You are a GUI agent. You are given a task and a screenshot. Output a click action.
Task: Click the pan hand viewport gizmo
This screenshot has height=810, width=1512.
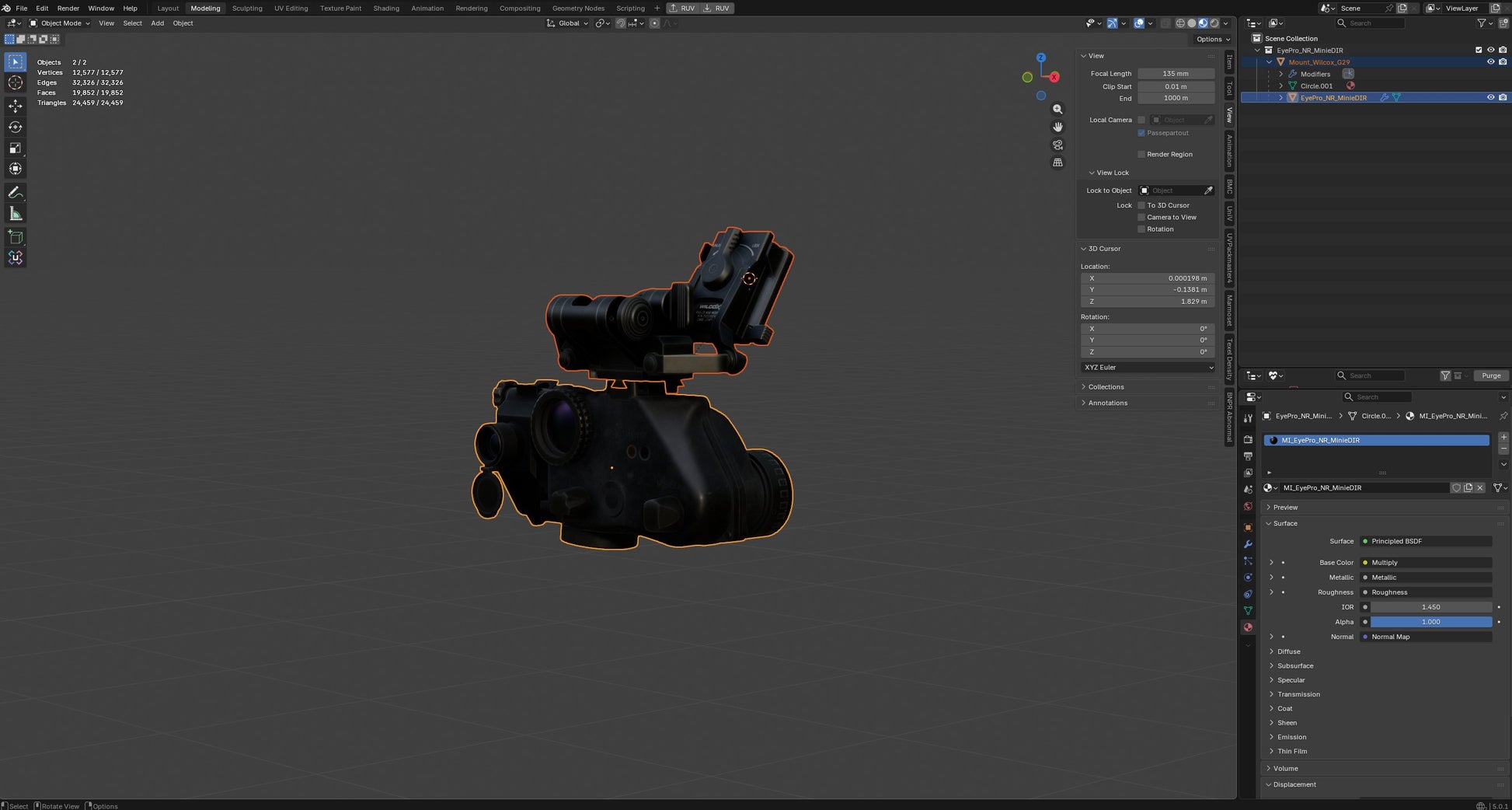[1057, 127]
